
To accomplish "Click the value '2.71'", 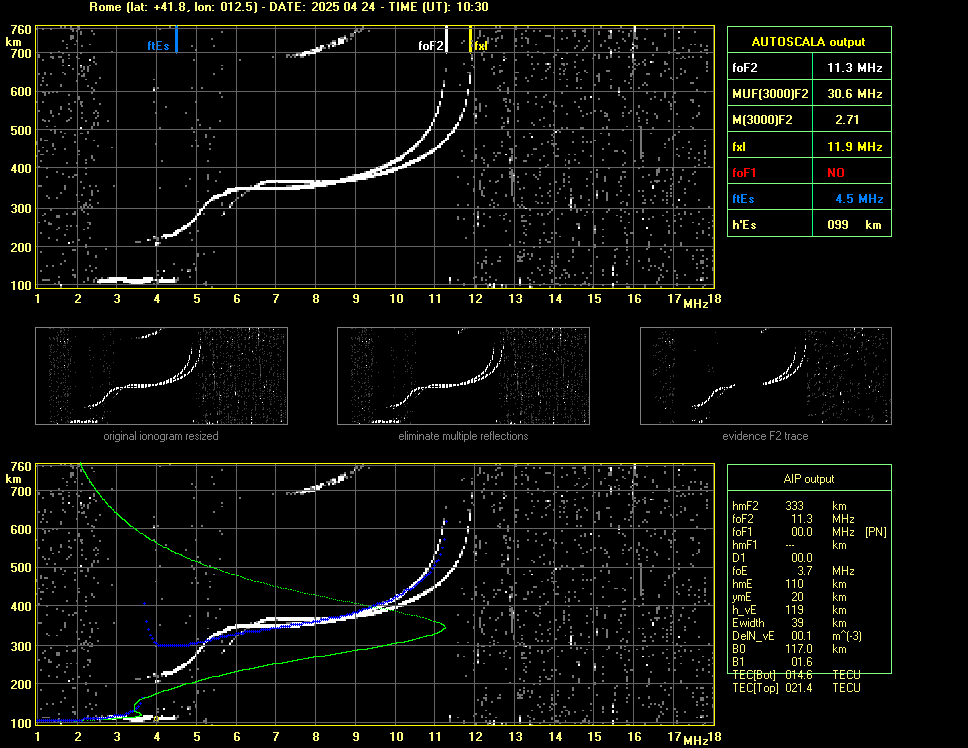I will click(x=847, y=120).
